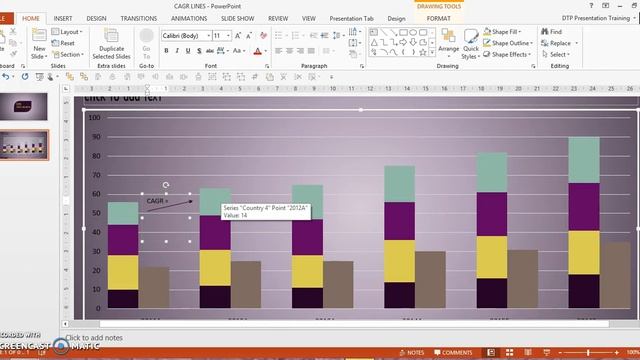Screen dimensions: 640x360
Task: Select the Oval shape in gallery
Action: point(413,32)
